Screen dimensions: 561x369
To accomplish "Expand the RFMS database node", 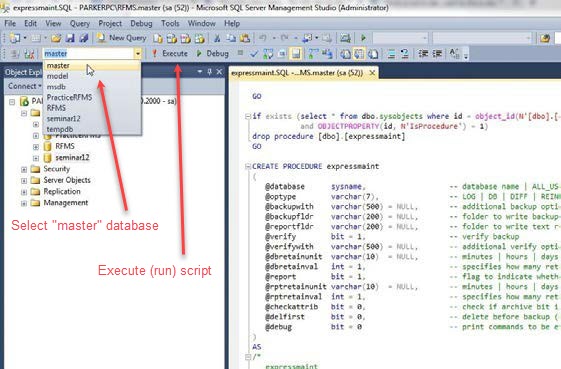I will (x=36, y=147).
